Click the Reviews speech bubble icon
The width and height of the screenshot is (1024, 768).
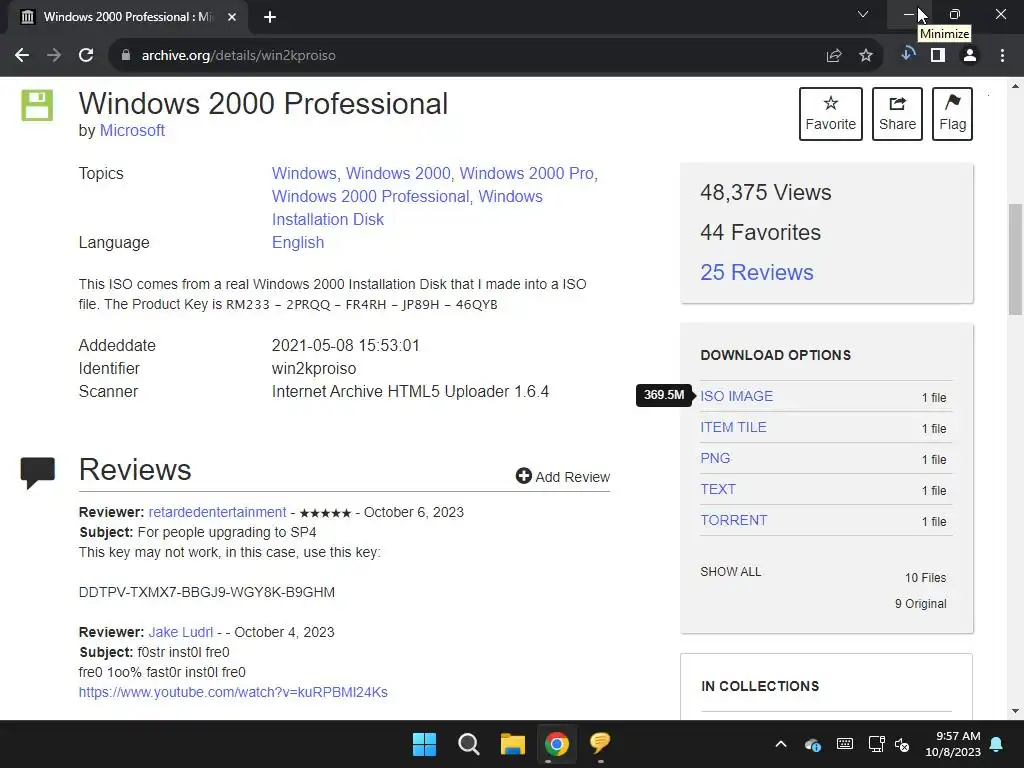pos(37,473)
